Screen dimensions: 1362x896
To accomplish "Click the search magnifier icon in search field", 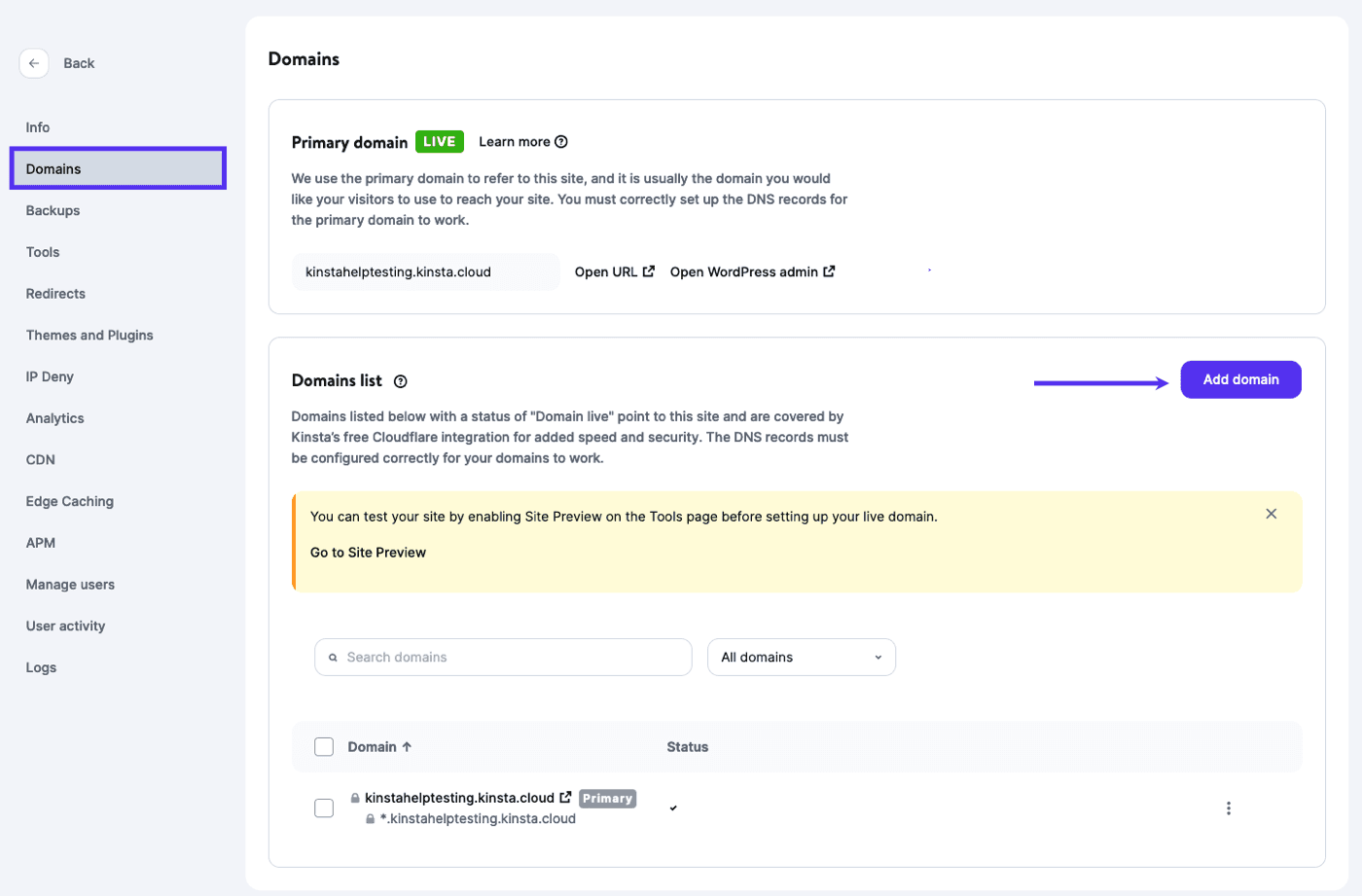I will click(x=334, y=657).
